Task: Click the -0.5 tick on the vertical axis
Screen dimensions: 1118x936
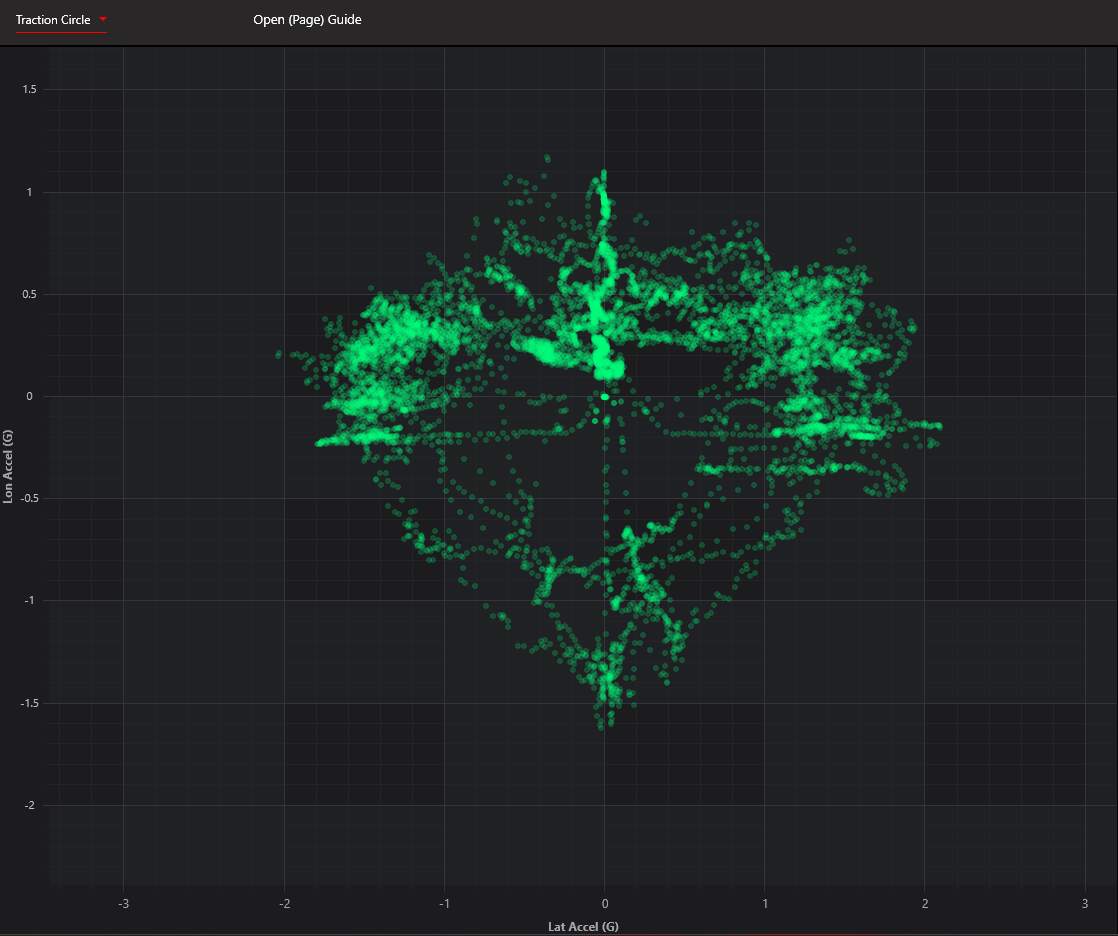Action: click(27, 499)
